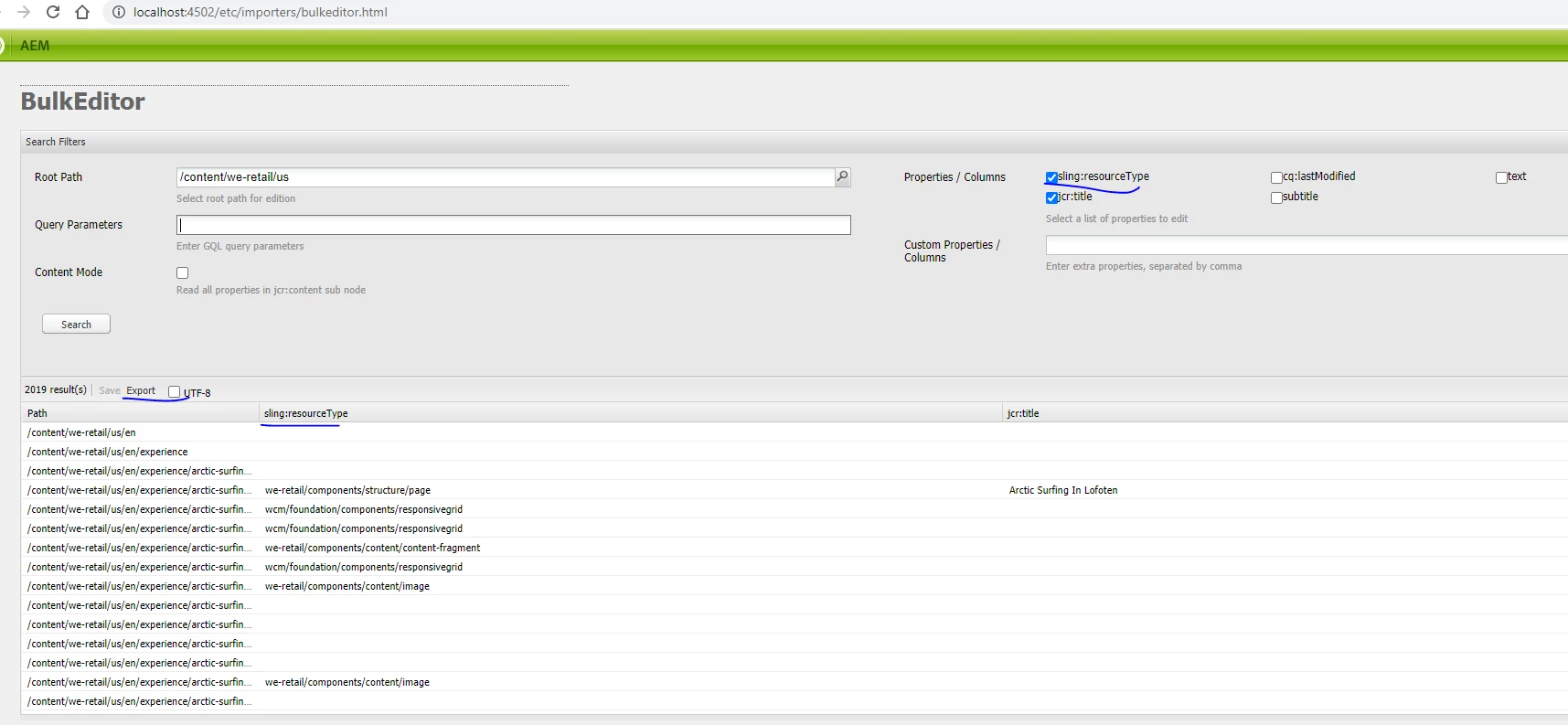Enable the subtitle column checkbox
This screenshot has width=1568, height=725.
(1276, 197)
